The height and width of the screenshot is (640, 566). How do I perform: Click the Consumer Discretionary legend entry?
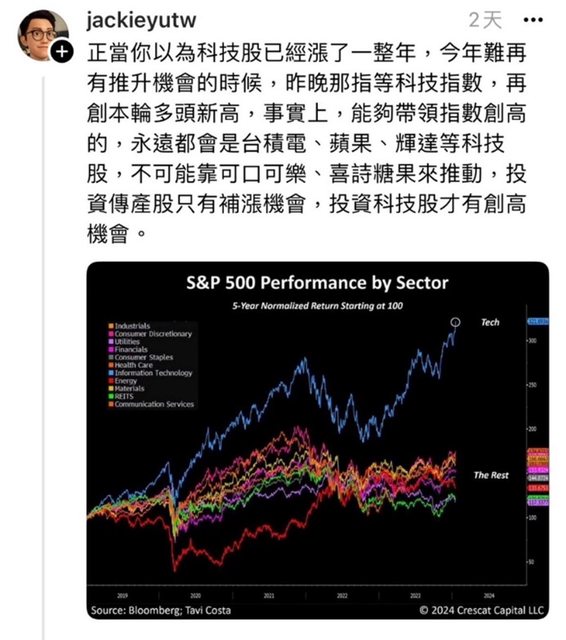point(150,333)
